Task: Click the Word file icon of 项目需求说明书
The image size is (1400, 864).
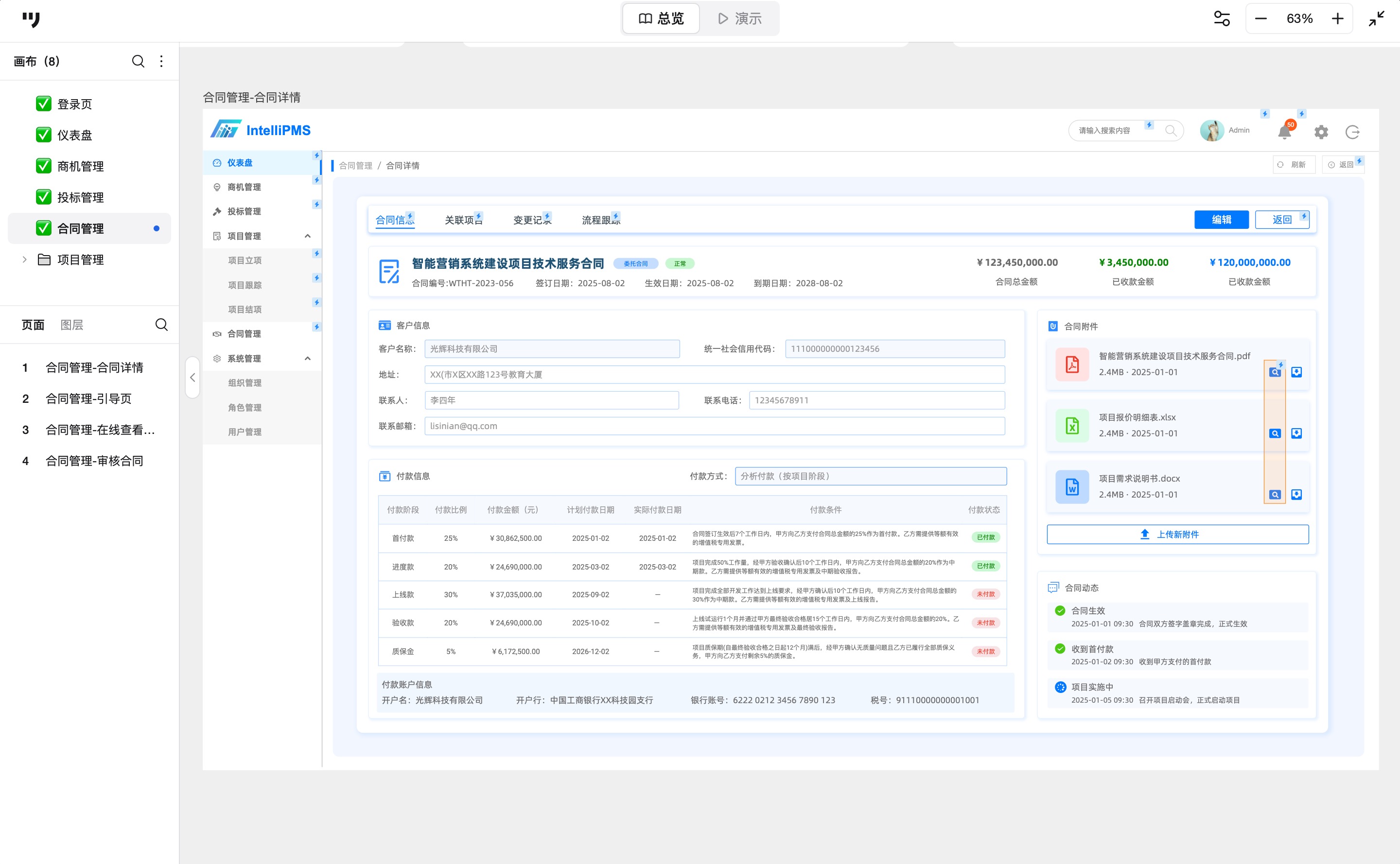Action: (1072, 486)
